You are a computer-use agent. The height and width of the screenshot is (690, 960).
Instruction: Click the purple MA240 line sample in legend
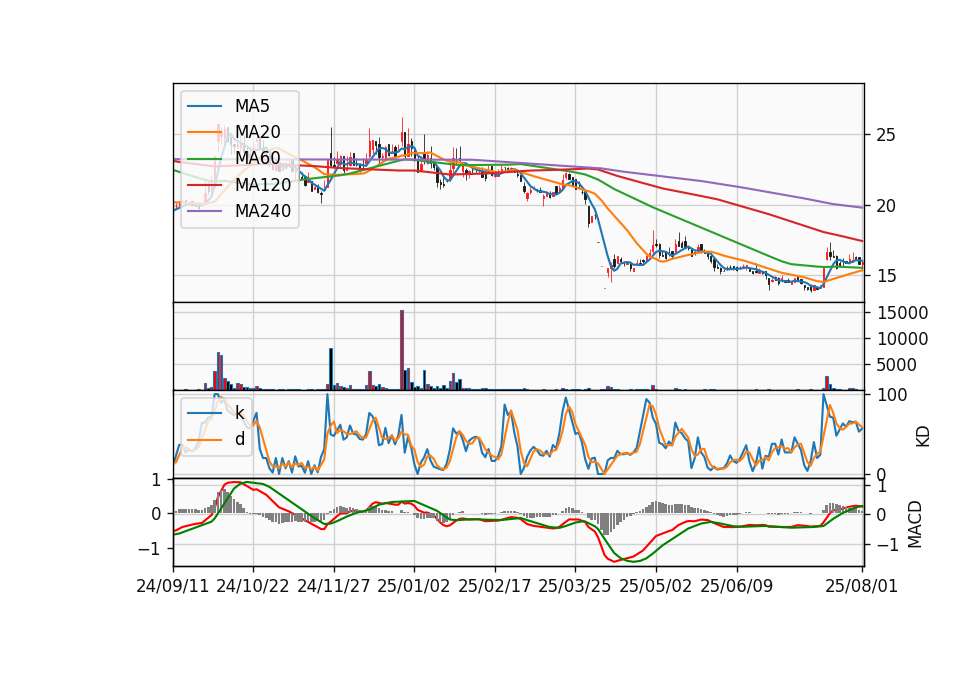click(x=204, y=211)
